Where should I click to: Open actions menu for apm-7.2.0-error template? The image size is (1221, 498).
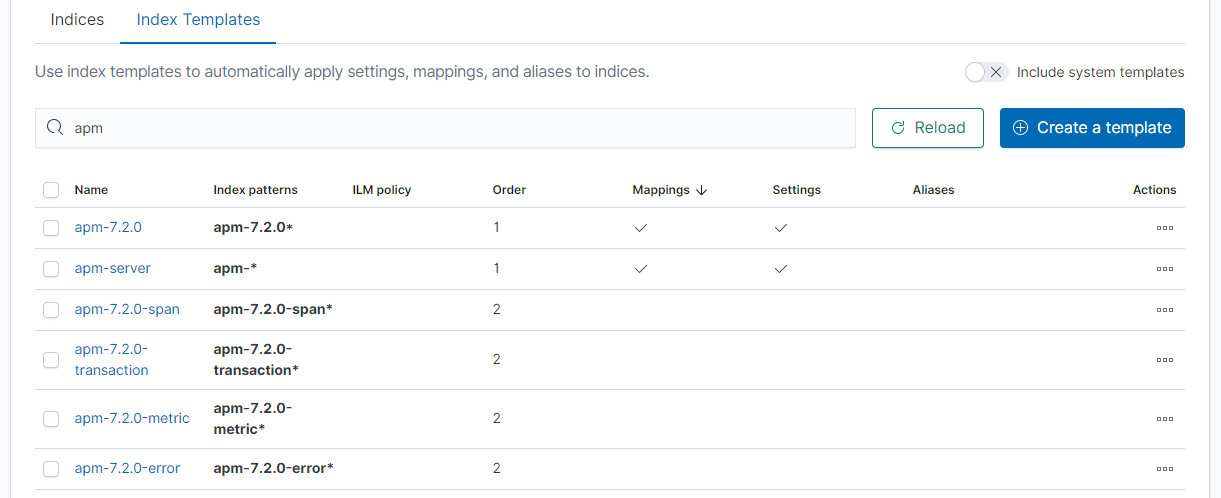[x=1164, y=469]
